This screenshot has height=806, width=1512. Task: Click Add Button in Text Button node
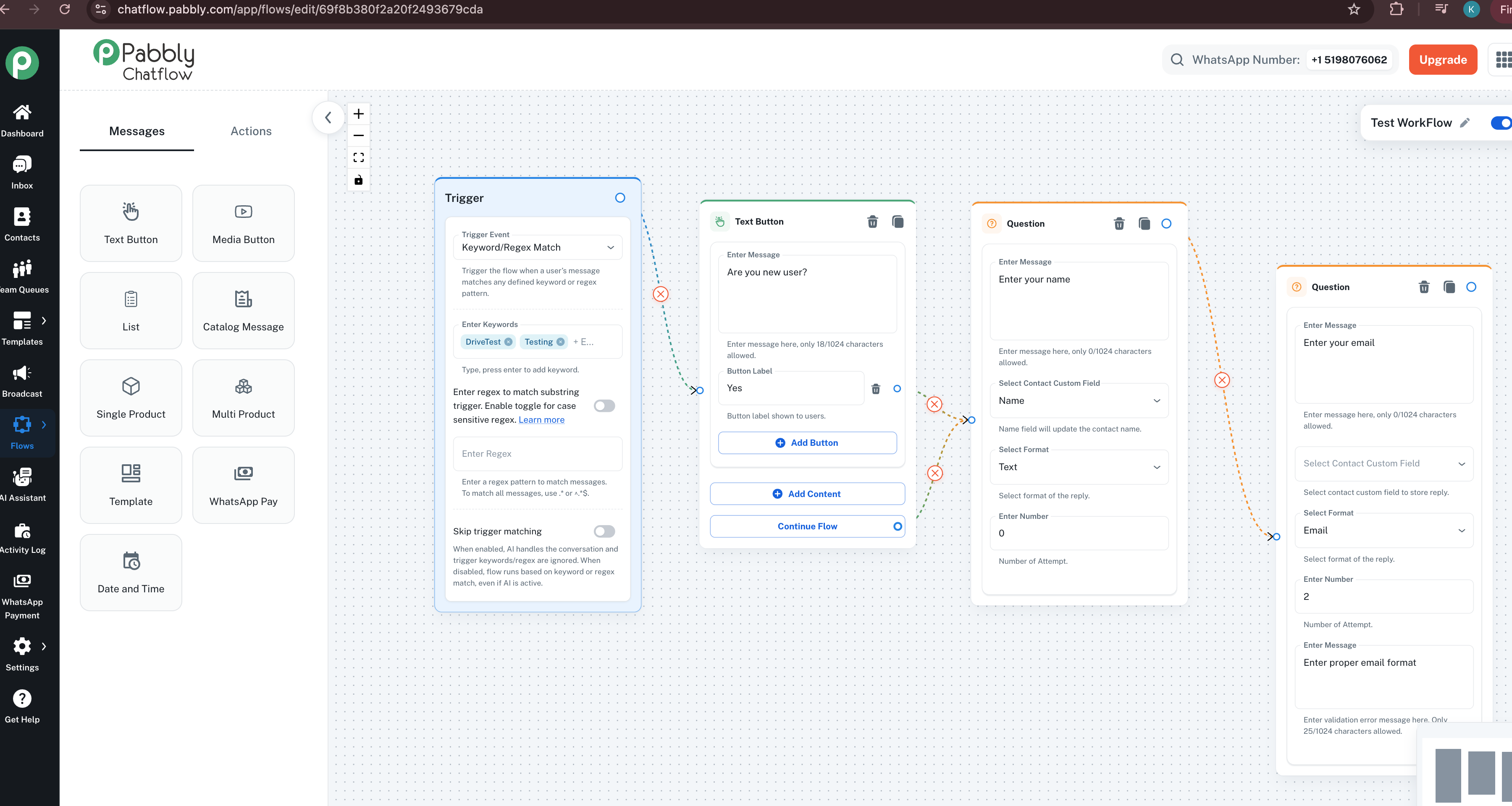click(x=807, y=443)
